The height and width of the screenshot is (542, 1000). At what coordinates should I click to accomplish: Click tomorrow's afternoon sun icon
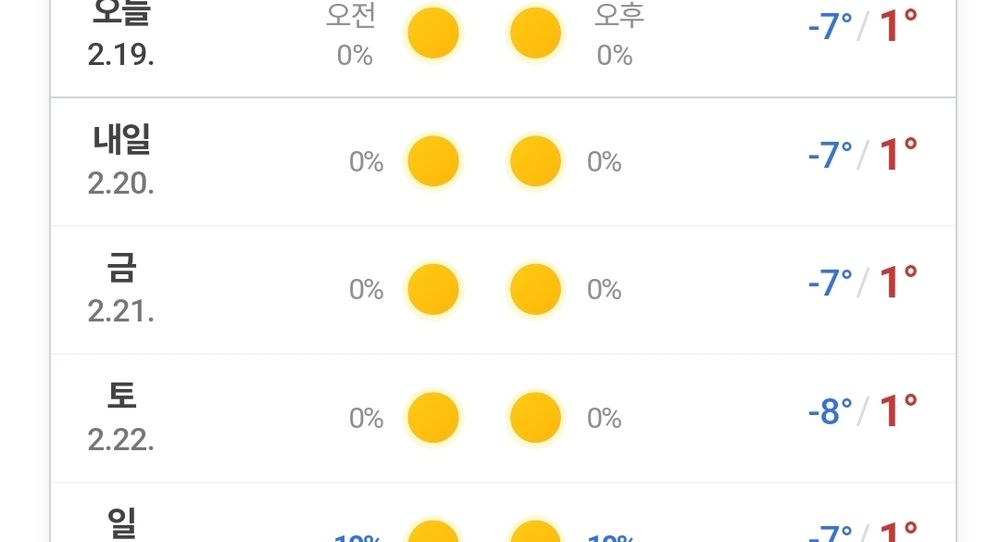(x=535, y=161)
